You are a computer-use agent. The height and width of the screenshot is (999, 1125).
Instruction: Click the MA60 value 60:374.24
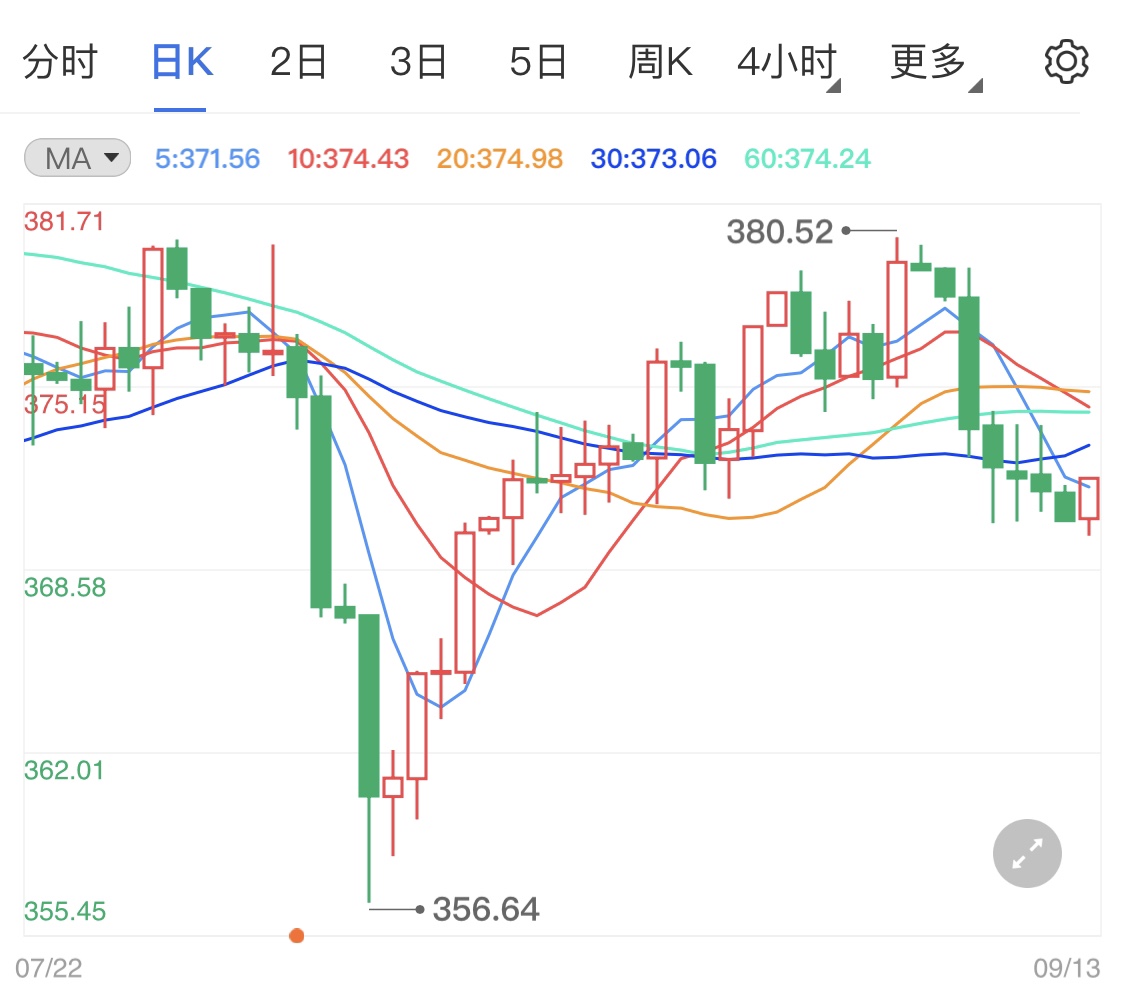(x=807, y=159)
